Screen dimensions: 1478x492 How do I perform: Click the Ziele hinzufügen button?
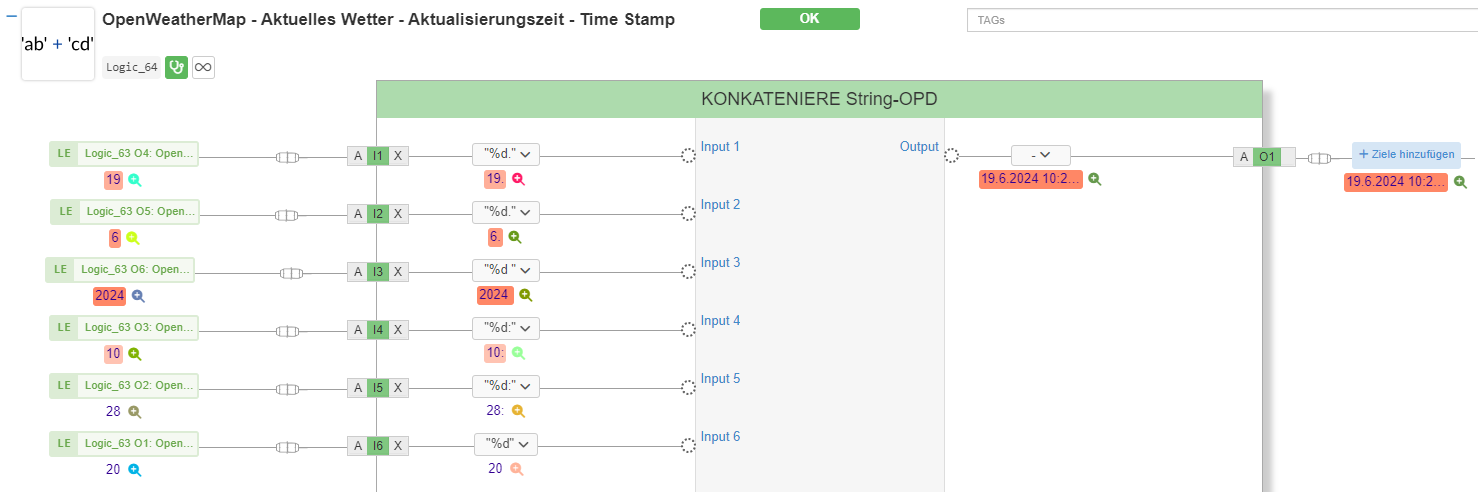(x=1406, y=154)
